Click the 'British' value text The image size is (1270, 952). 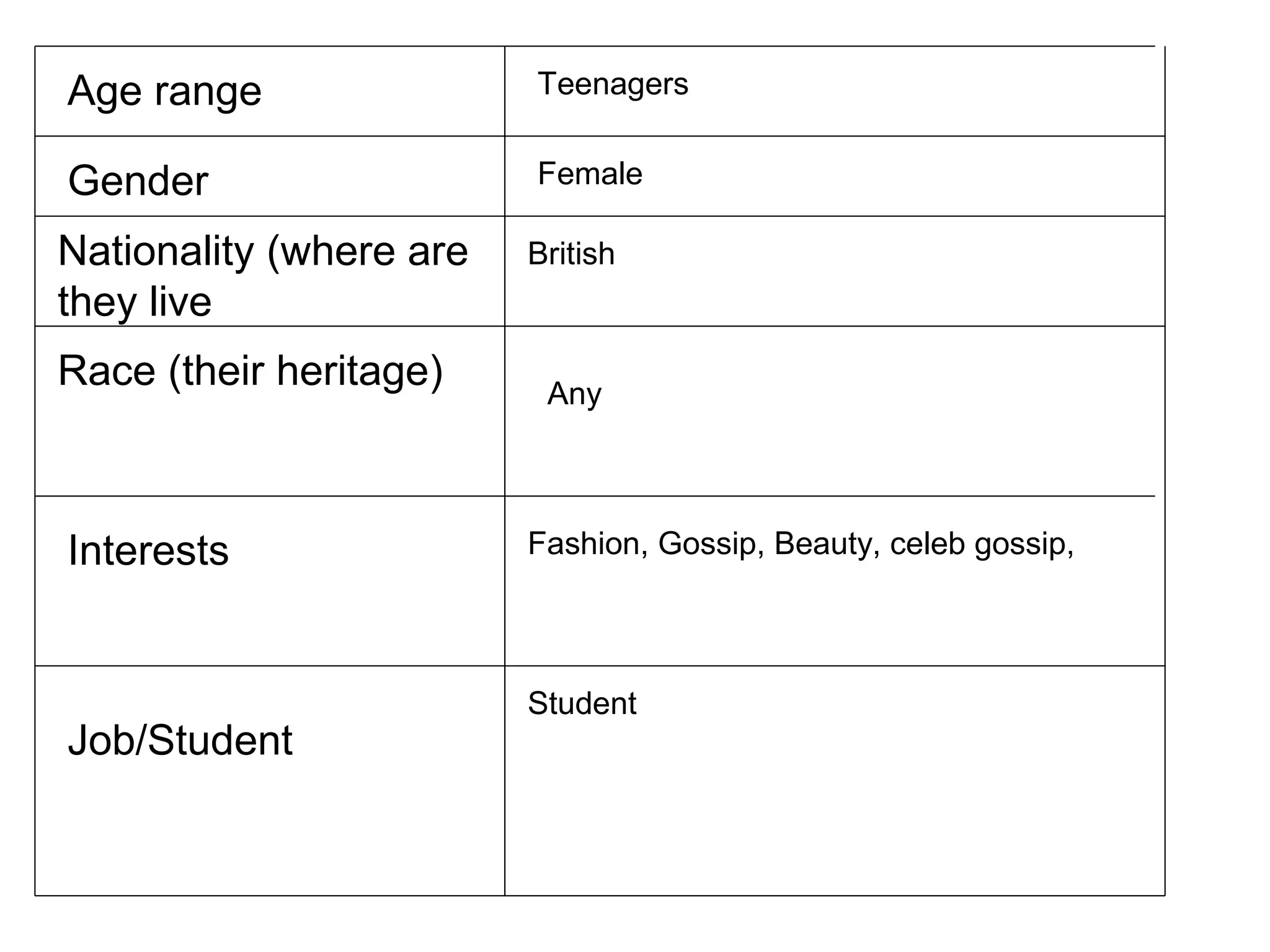[x=571, y=253]
